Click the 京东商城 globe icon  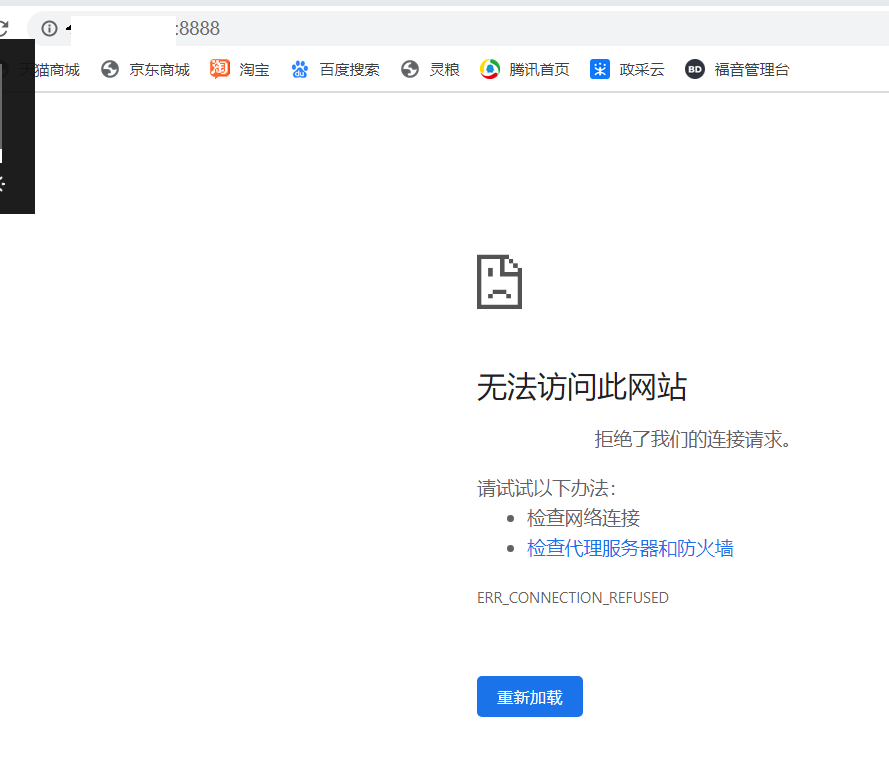(110, 70)
